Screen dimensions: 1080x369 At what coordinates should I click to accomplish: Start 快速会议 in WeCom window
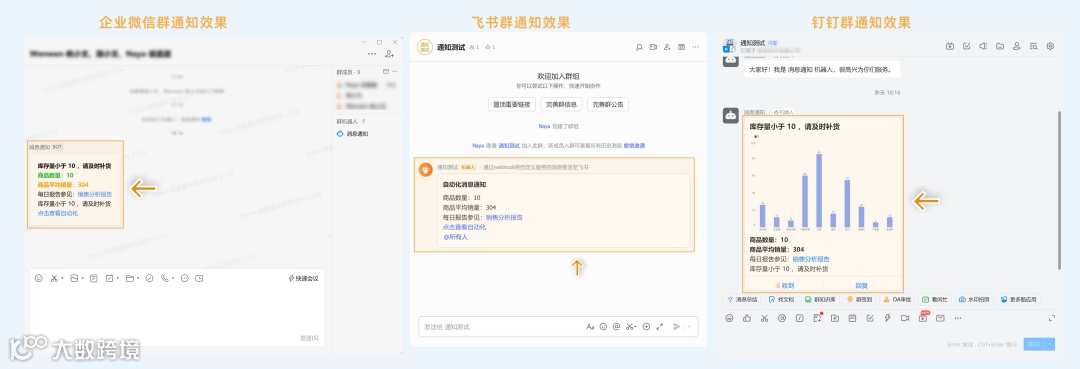pyautogui.click(x=304, y=278)
